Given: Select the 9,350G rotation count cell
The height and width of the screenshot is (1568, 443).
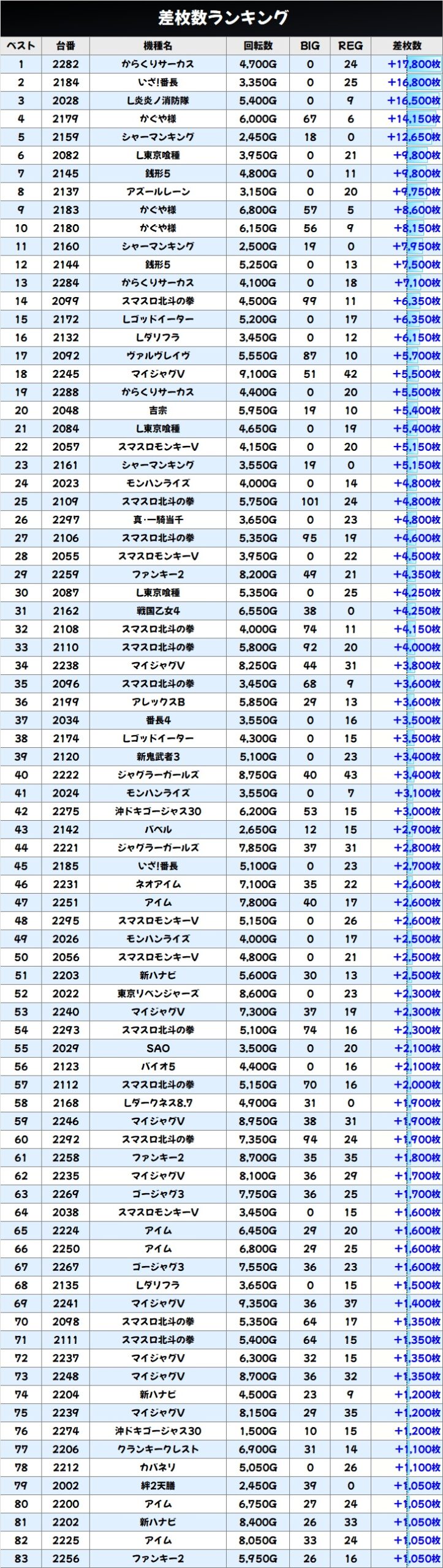Looking at the screenshot, I should tap(258, 1304).
